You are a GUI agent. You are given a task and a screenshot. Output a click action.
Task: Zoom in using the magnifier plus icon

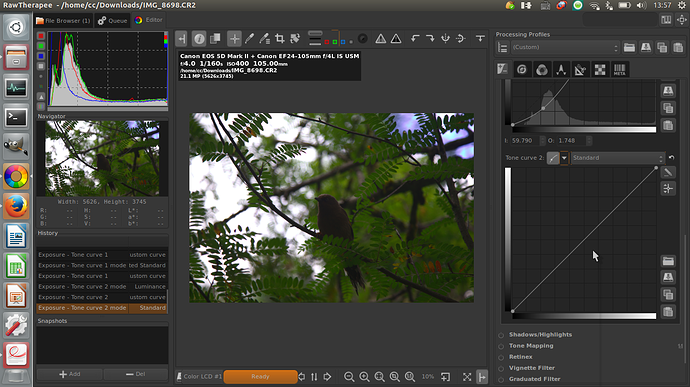(x=364, y=376)
